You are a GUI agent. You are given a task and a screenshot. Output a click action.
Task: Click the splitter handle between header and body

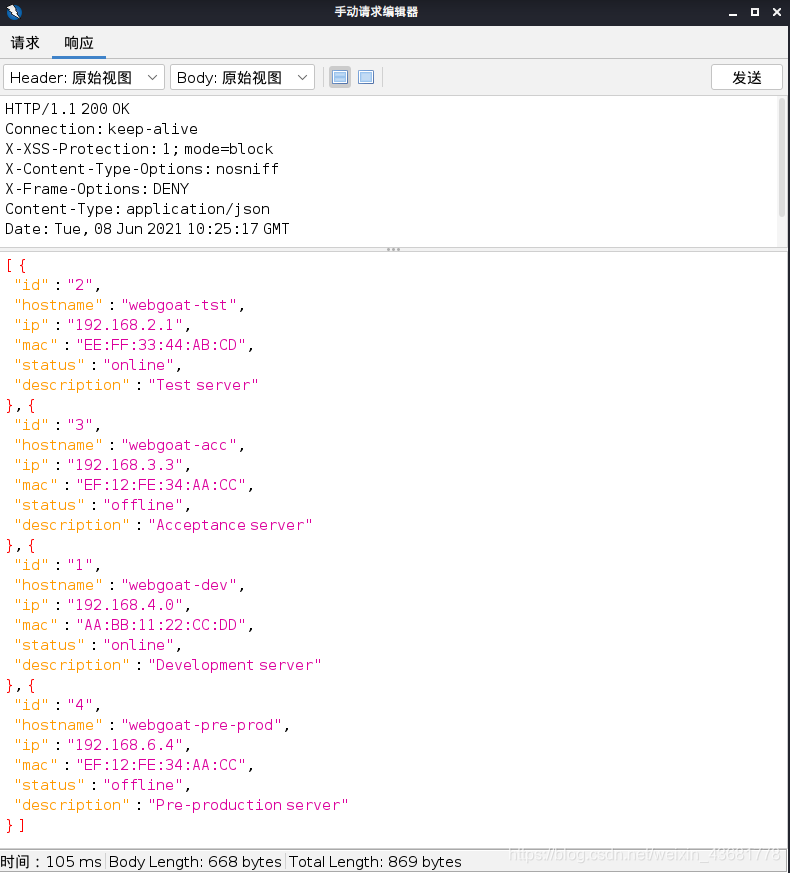[394, 249]
